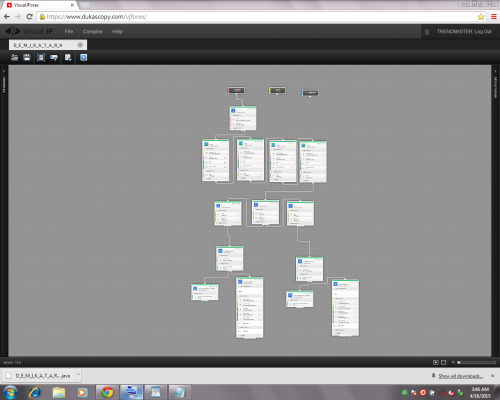Run the strategy with the blue play icon
Viewport: 500px width, 400px height.
coord(84,57)
